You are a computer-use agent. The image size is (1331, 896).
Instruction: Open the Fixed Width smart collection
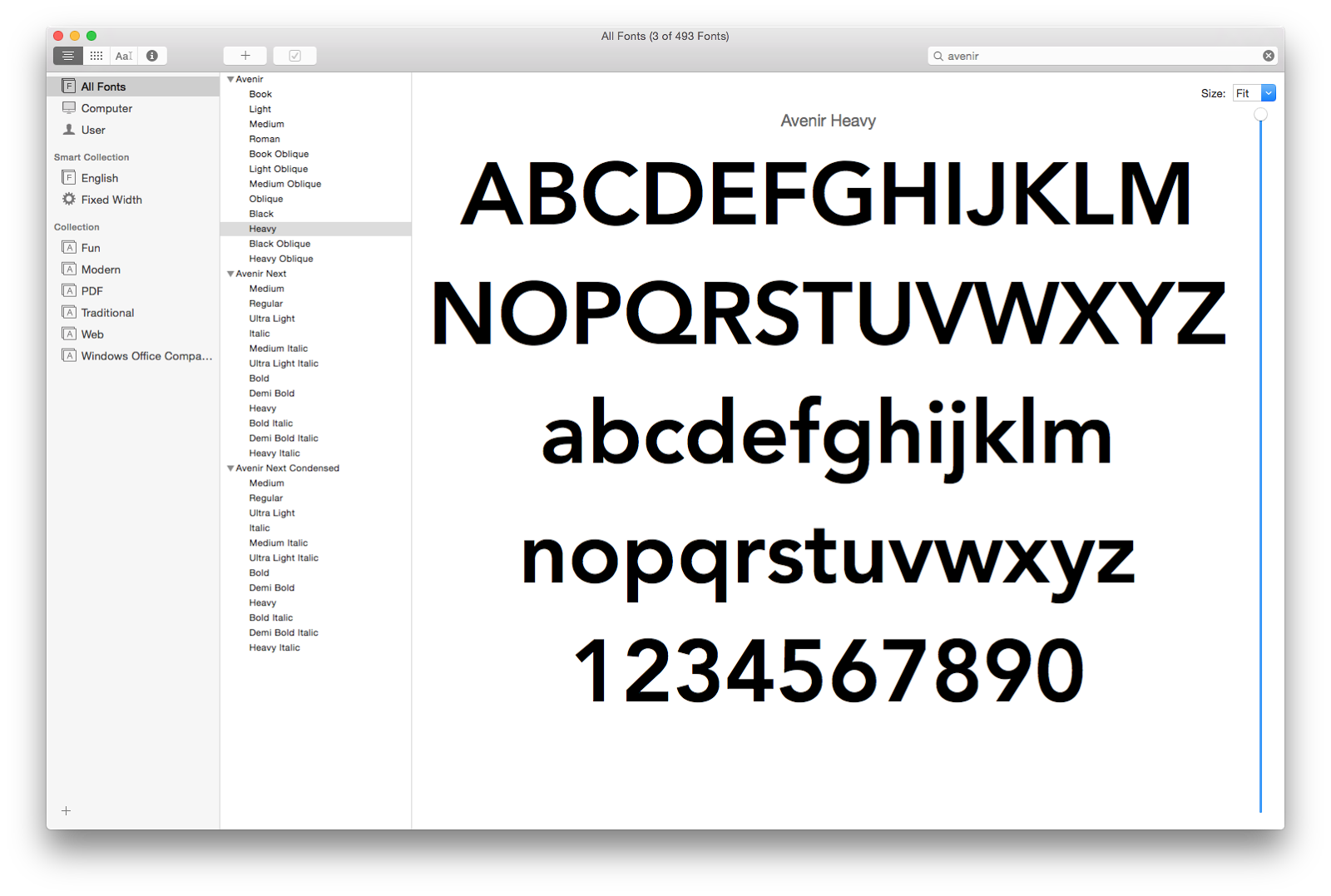pyautogui.click(x=133, y=200)
